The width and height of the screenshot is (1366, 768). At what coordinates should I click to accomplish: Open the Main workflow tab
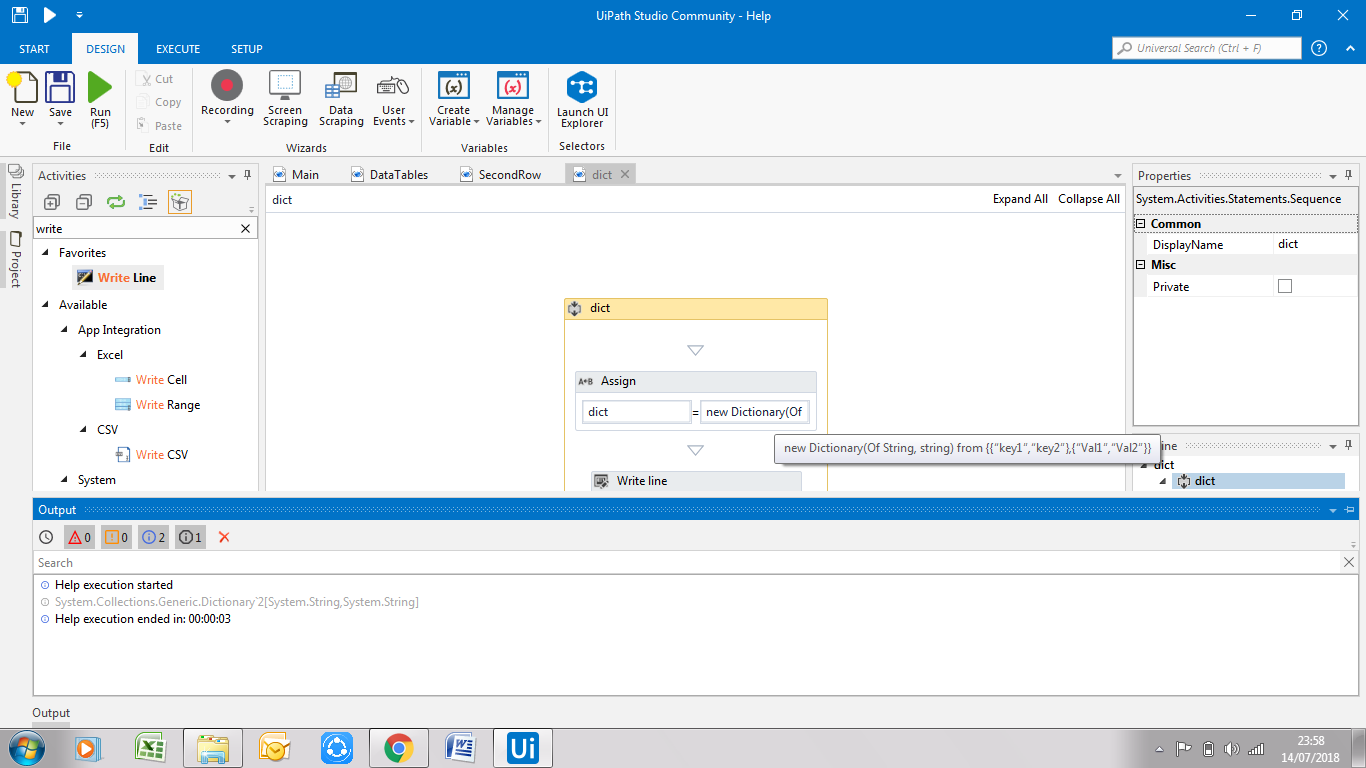click(296, 174)
